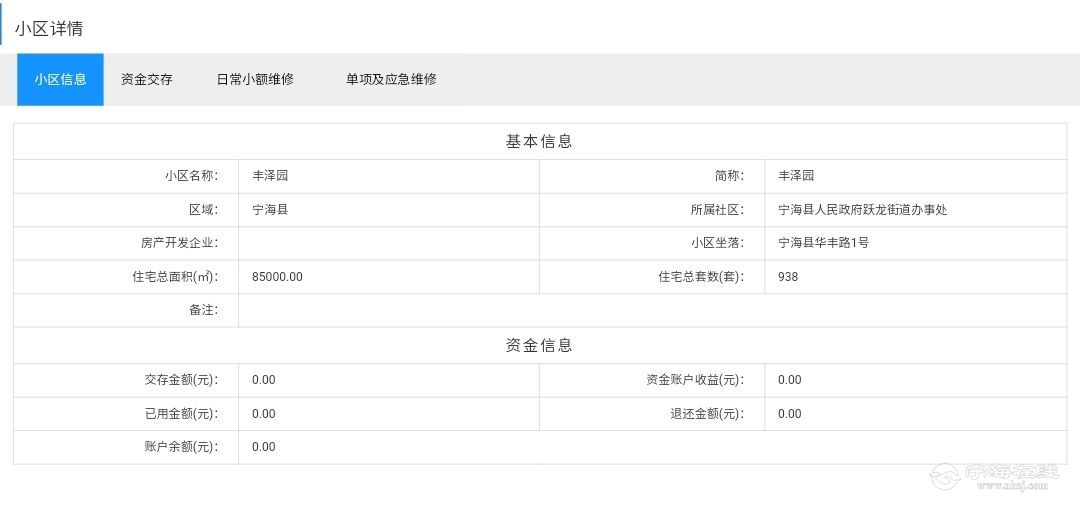Click the 小区名称 value 丰泽园

click(x=270, y=176)
